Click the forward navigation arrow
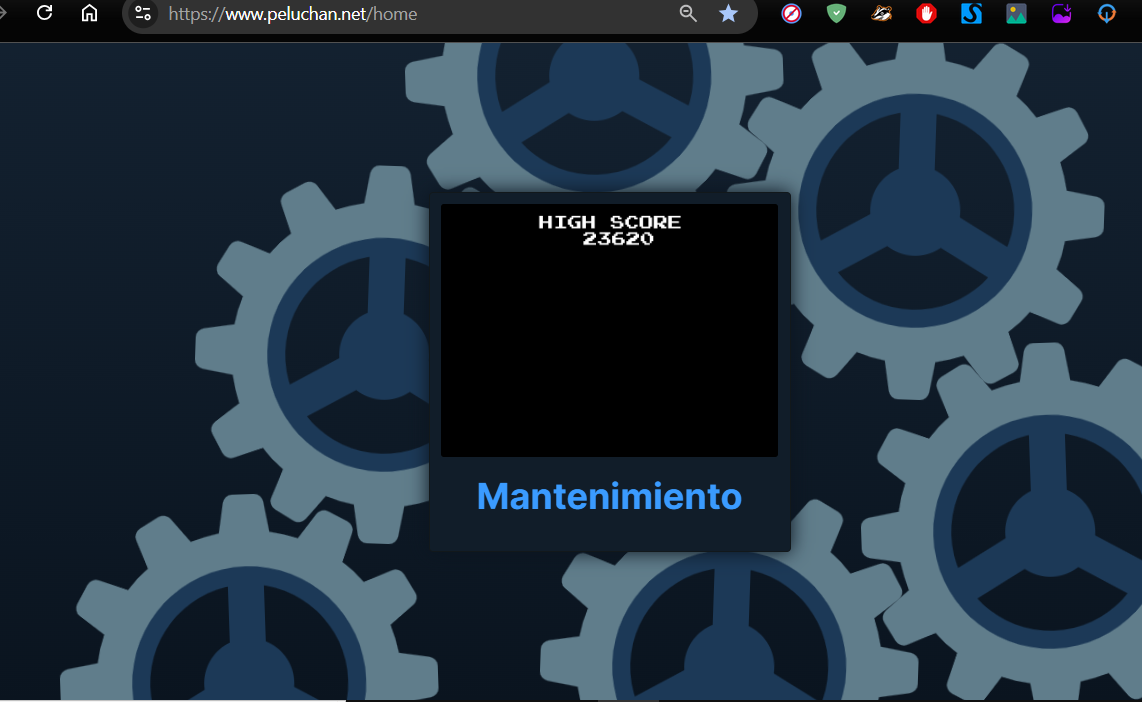The width and height of the screenshot is (1142, 702). coord(2,13)
